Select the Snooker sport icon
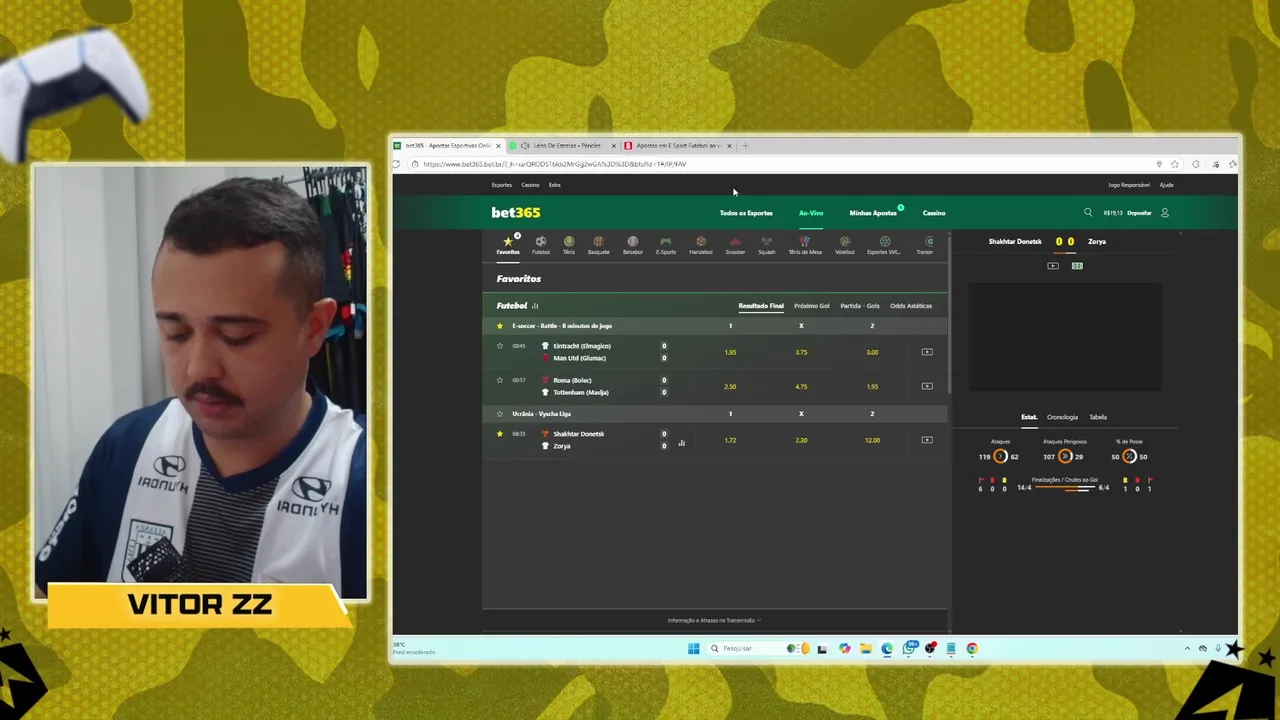 pos(735,245)
